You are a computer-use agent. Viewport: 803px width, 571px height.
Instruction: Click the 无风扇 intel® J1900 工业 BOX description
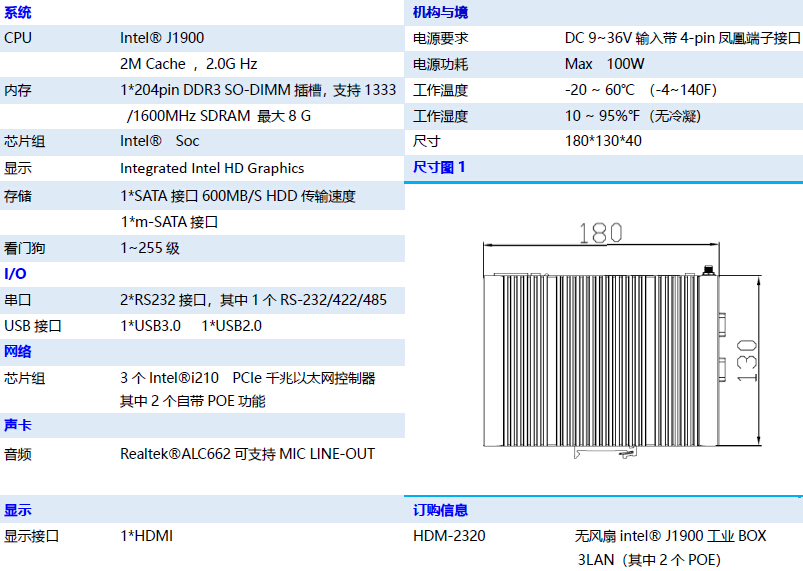coord(670,536)
